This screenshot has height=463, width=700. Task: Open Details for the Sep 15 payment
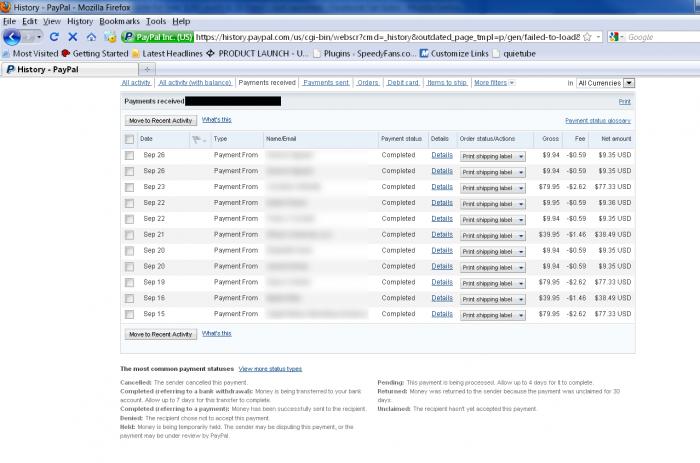pyautogui.click(x=442, y=314)
